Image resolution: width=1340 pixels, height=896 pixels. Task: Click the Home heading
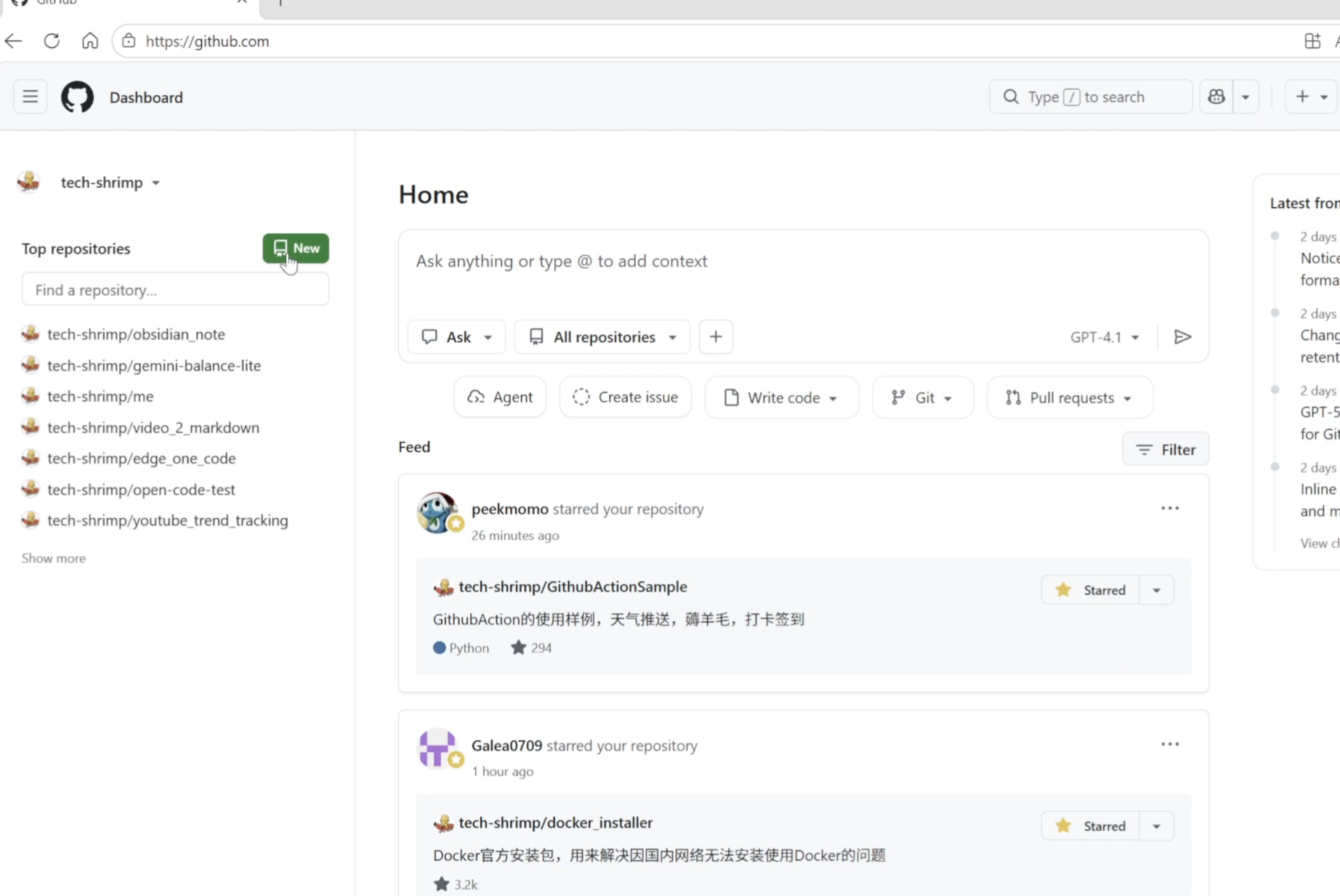click(x=433, y=195)
